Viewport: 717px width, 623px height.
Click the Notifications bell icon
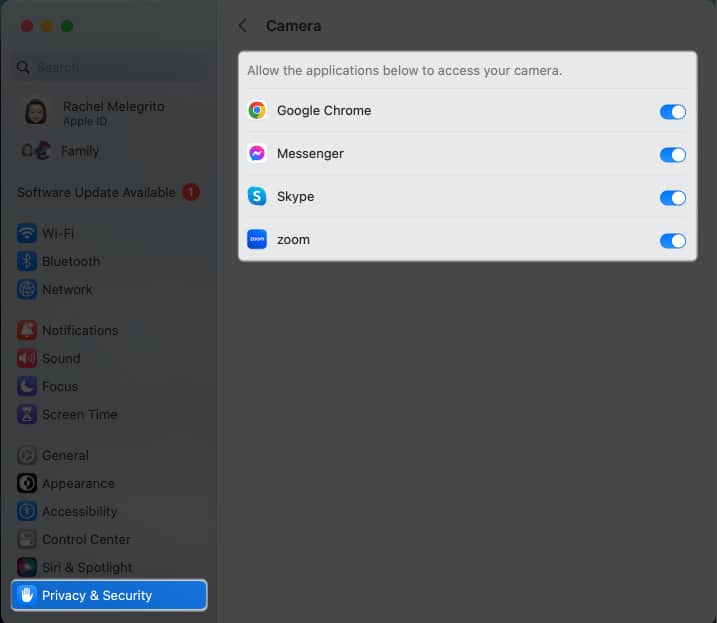(27, 330)
